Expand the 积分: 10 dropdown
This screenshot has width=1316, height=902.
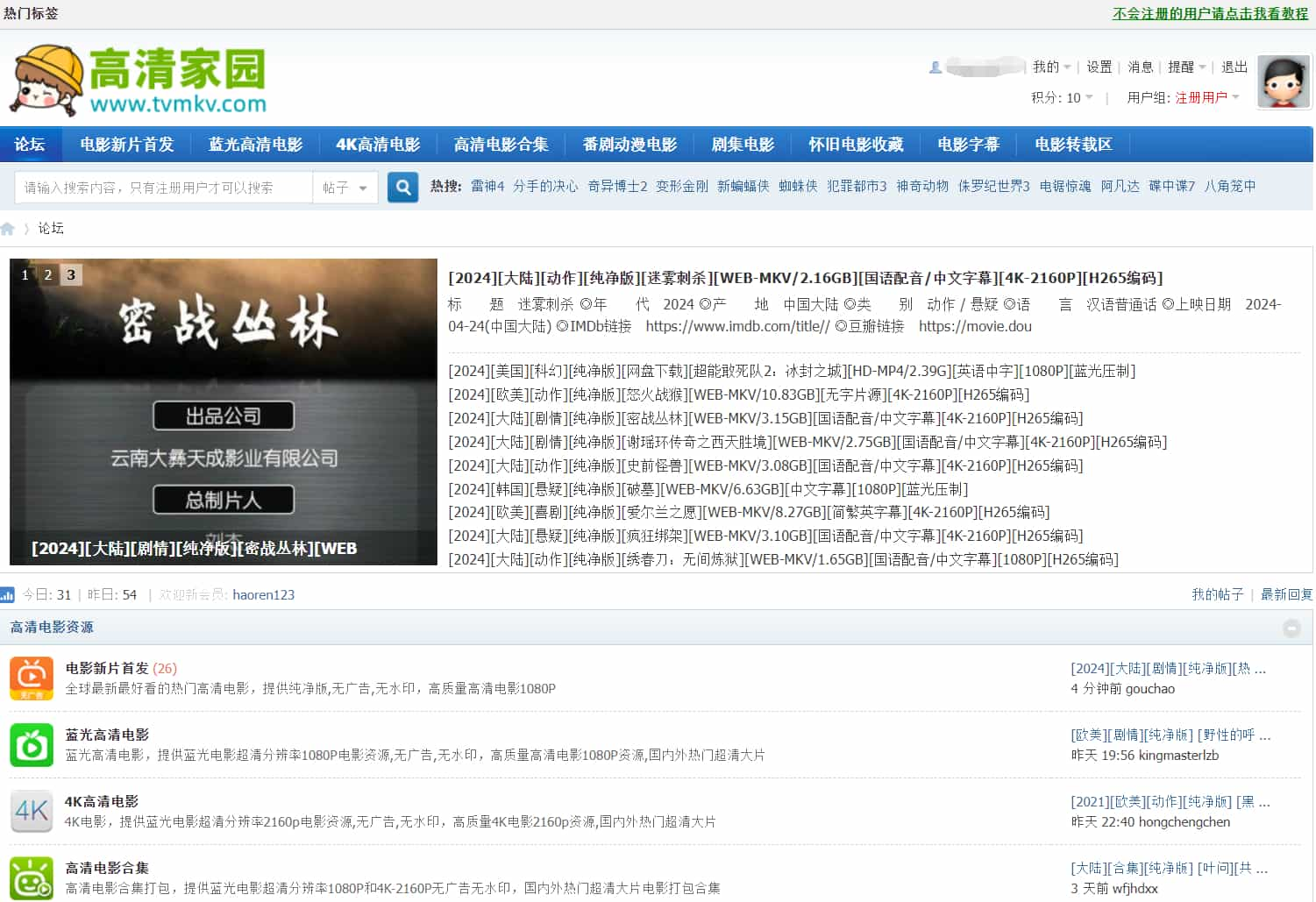1062,97
